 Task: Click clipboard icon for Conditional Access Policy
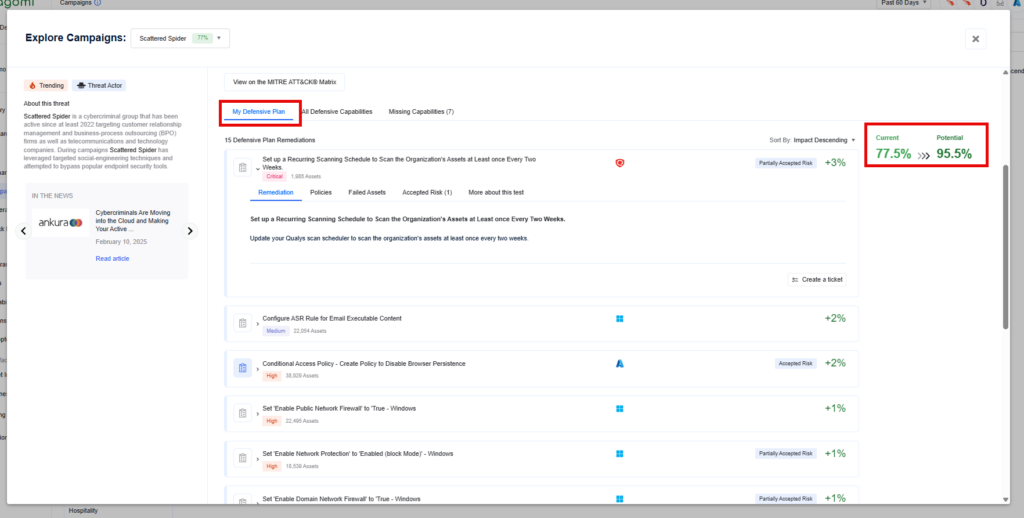(242, 368)
